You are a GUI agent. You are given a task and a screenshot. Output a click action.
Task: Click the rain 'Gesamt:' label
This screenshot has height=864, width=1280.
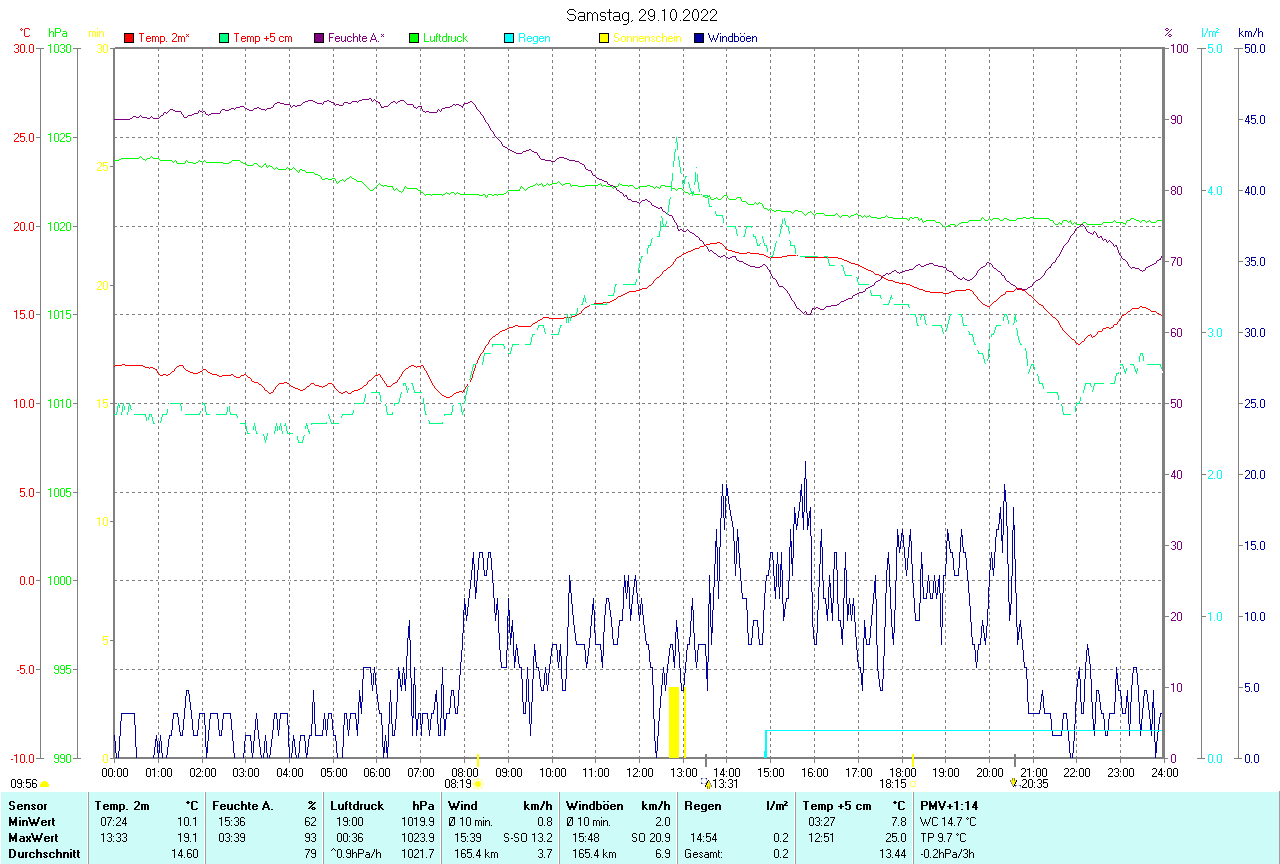704,853
